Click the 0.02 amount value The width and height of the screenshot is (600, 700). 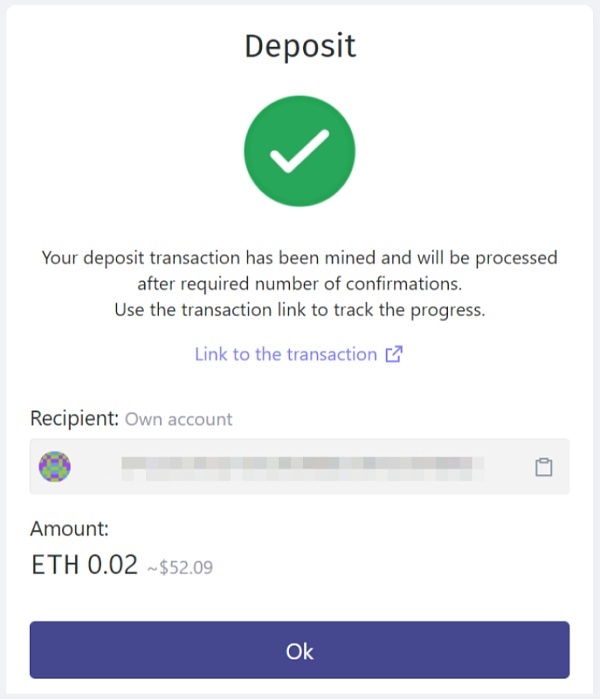[112, 564]
